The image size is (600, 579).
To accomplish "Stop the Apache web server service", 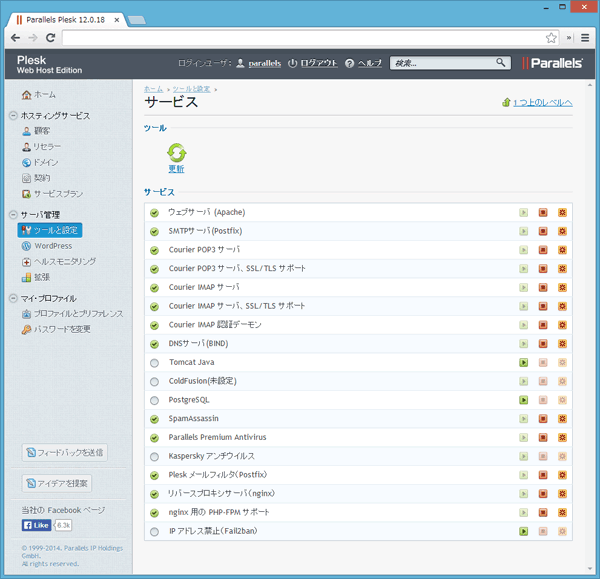I will [x=543, y=212].
